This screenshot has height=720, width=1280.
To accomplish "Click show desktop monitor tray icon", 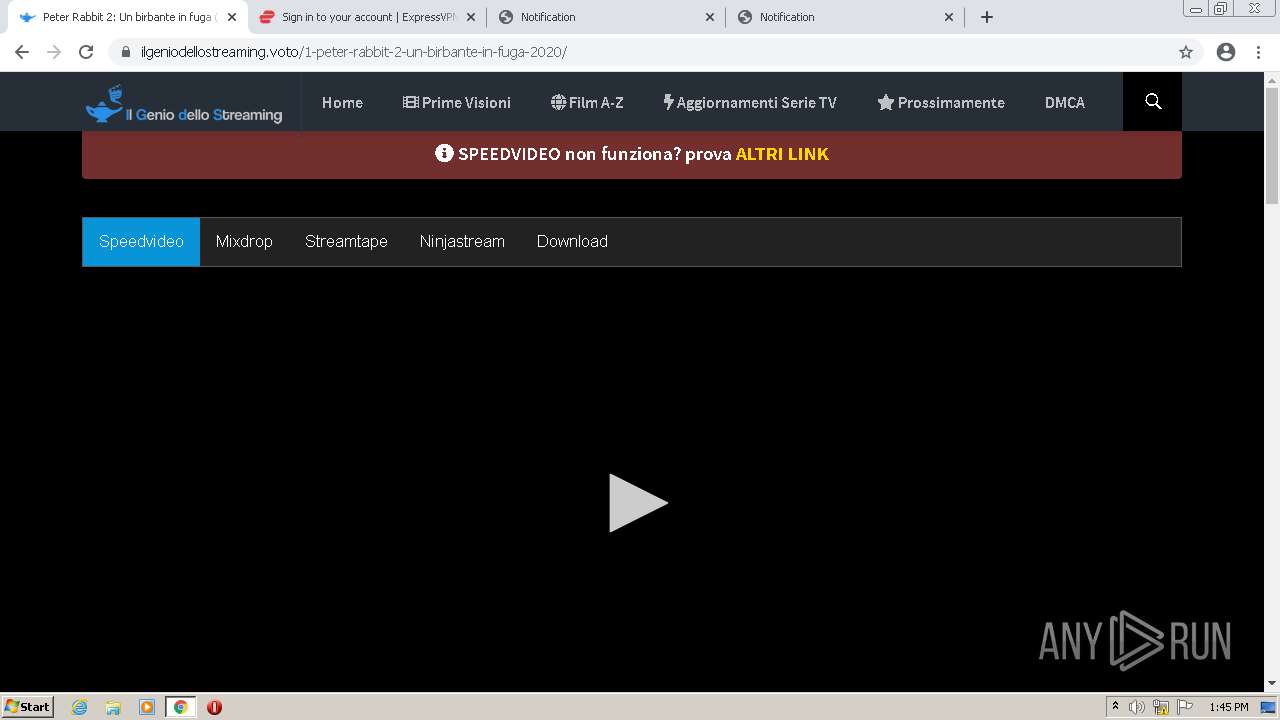I will 1269,707.
